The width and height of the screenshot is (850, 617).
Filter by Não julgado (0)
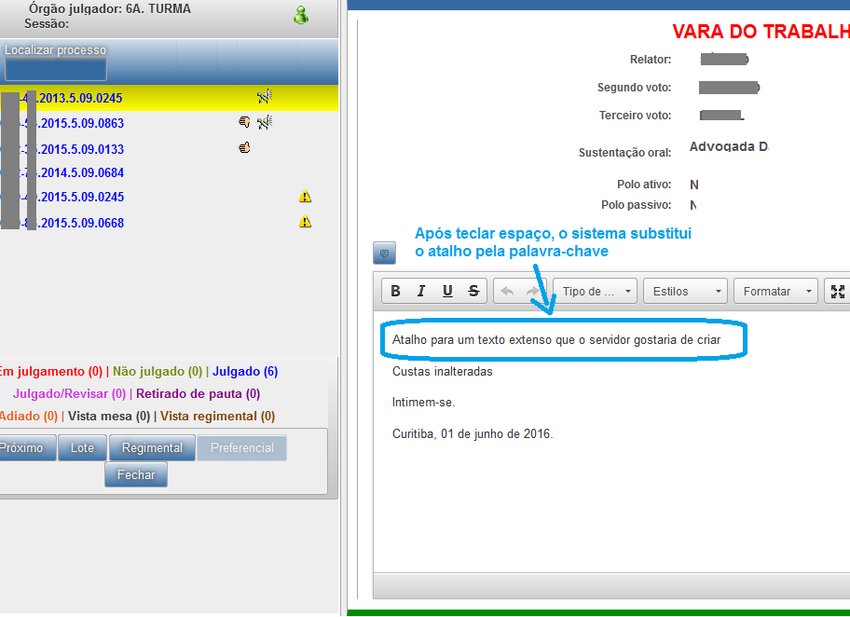pyautogui.click(x=157, y=372)
